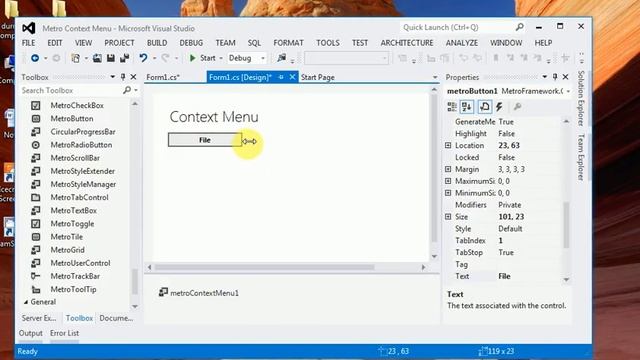Click the Save All toolbar icon
The image size is (640, 360).
(124, 58)
